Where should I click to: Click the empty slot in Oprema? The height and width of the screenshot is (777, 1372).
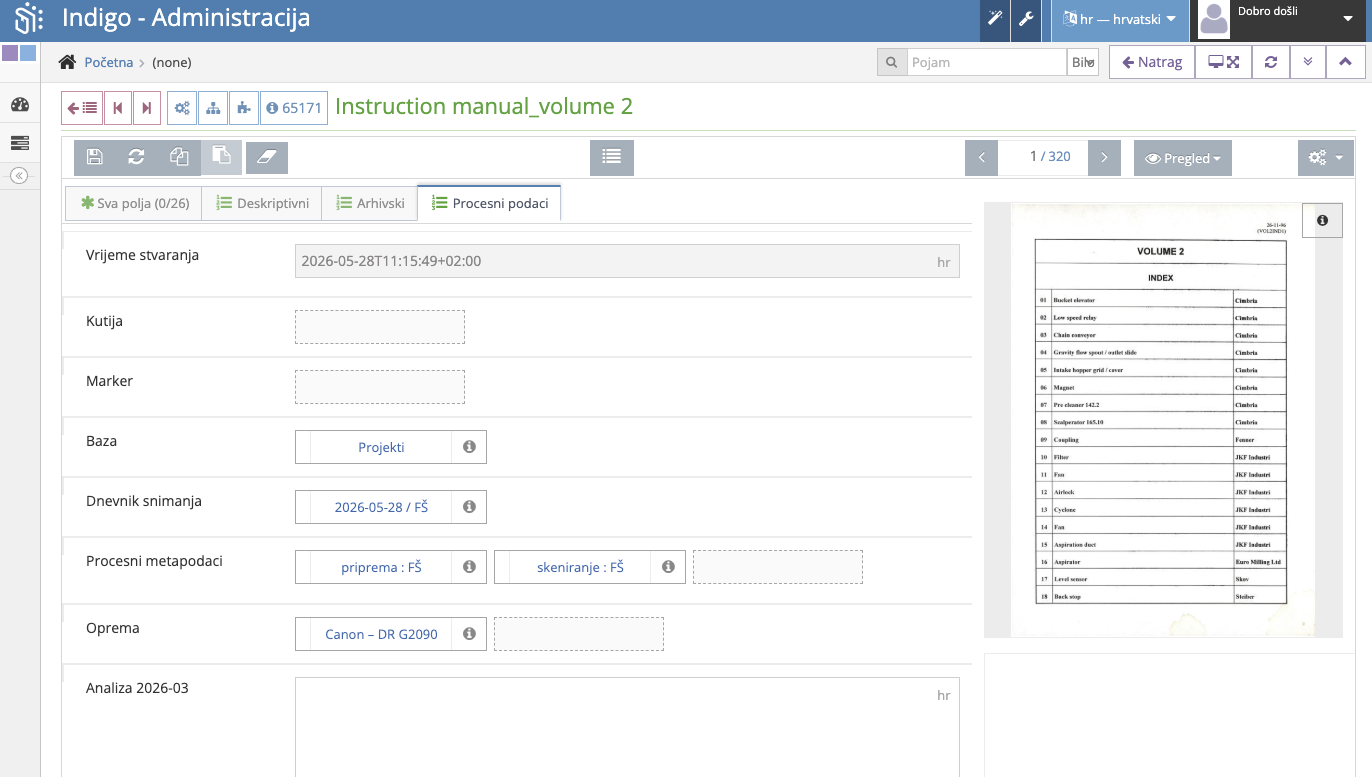point(579,634)
